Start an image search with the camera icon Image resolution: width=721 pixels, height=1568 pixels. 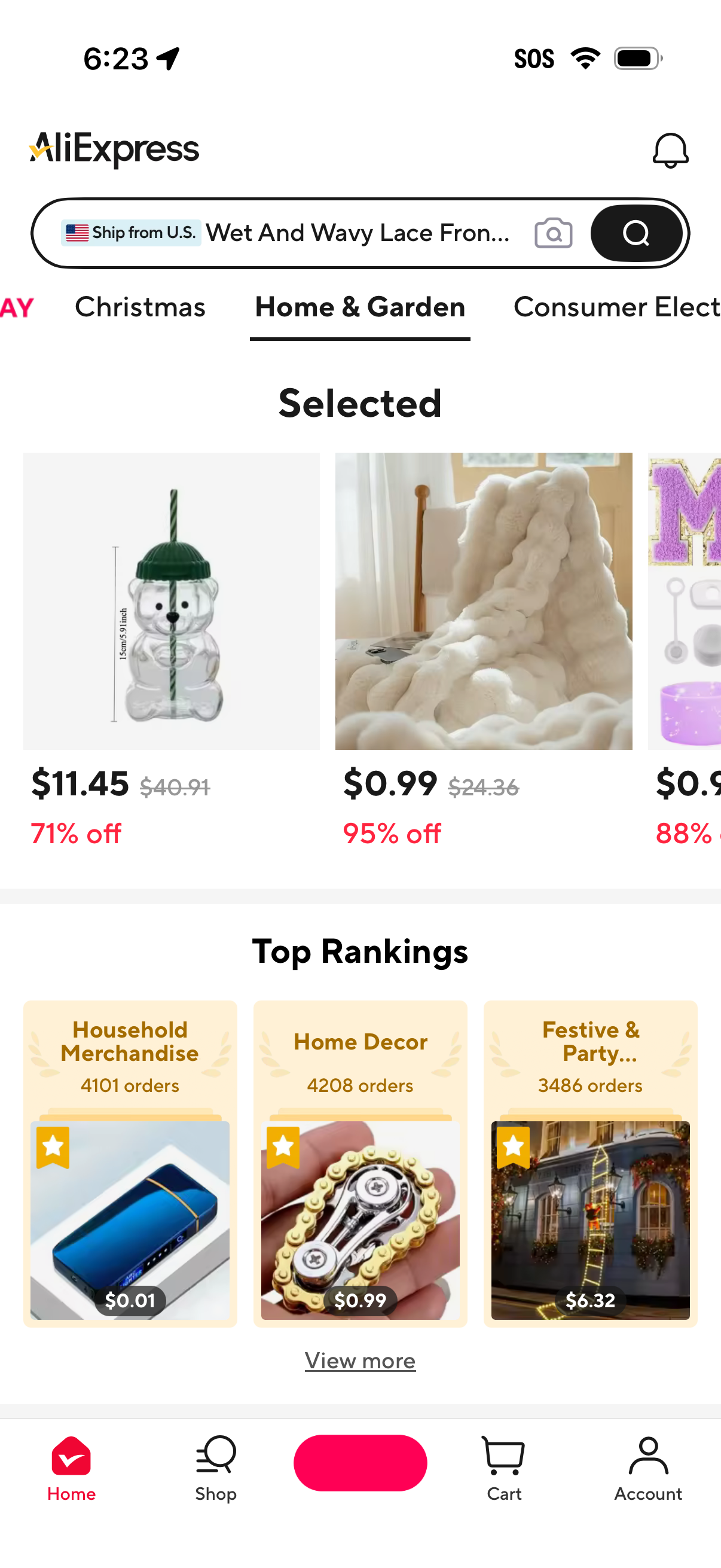pos(552,233)
